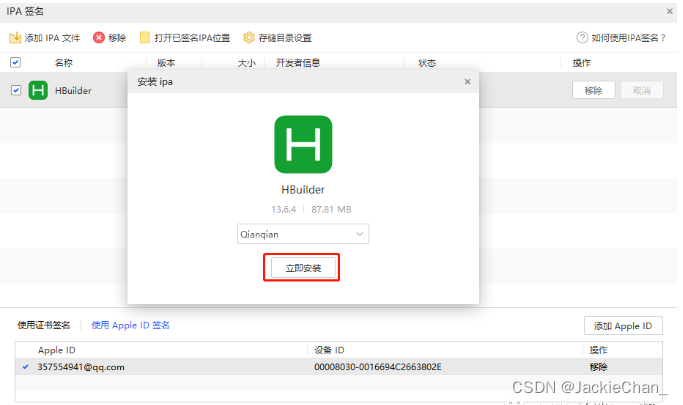The image size is (683, 405).
Task: Click the help question mark icon
Action: (582, 37)
